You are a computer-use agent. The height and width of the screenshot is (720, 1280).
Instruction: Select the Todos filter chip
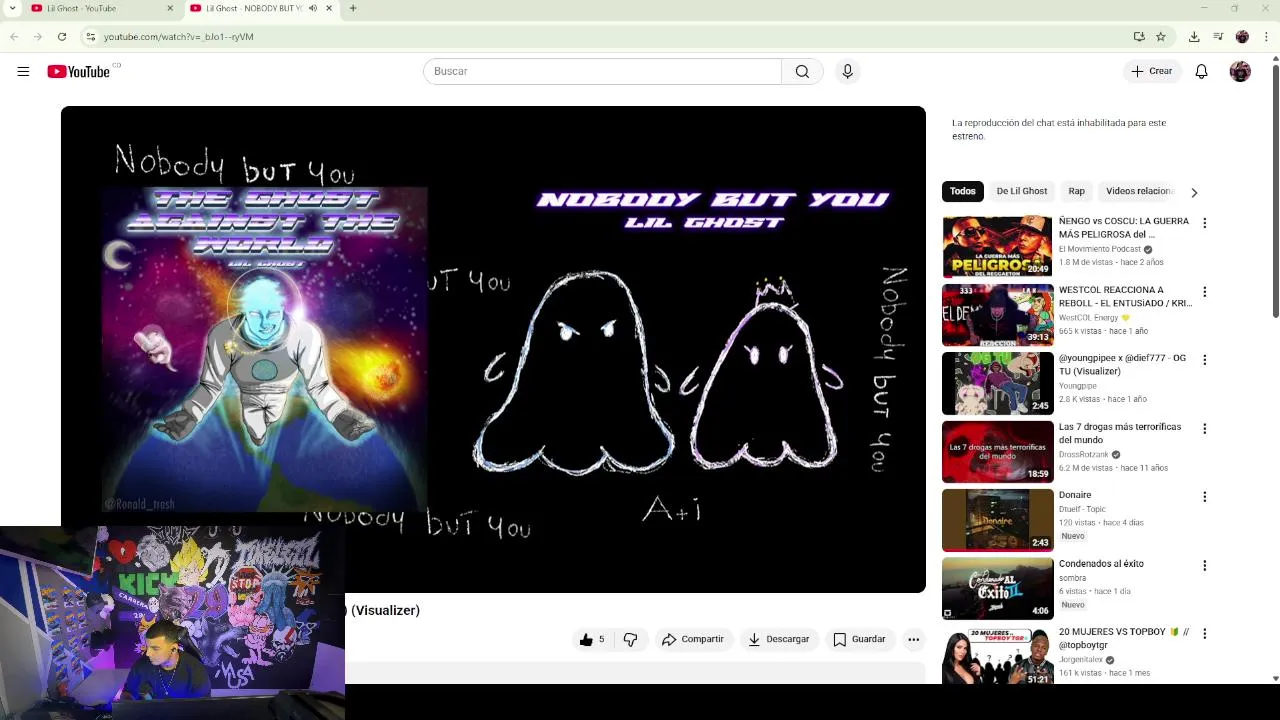963,191
